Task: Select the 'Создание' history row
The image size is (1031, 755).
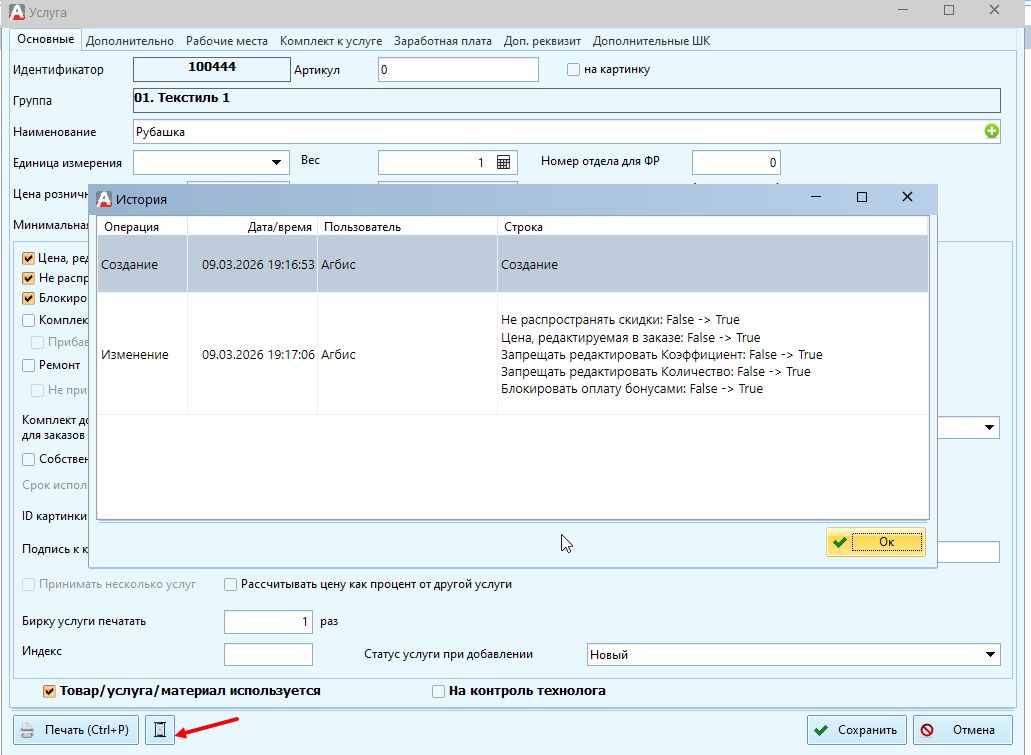Action: pyautogui.click(x=513, y=264)
